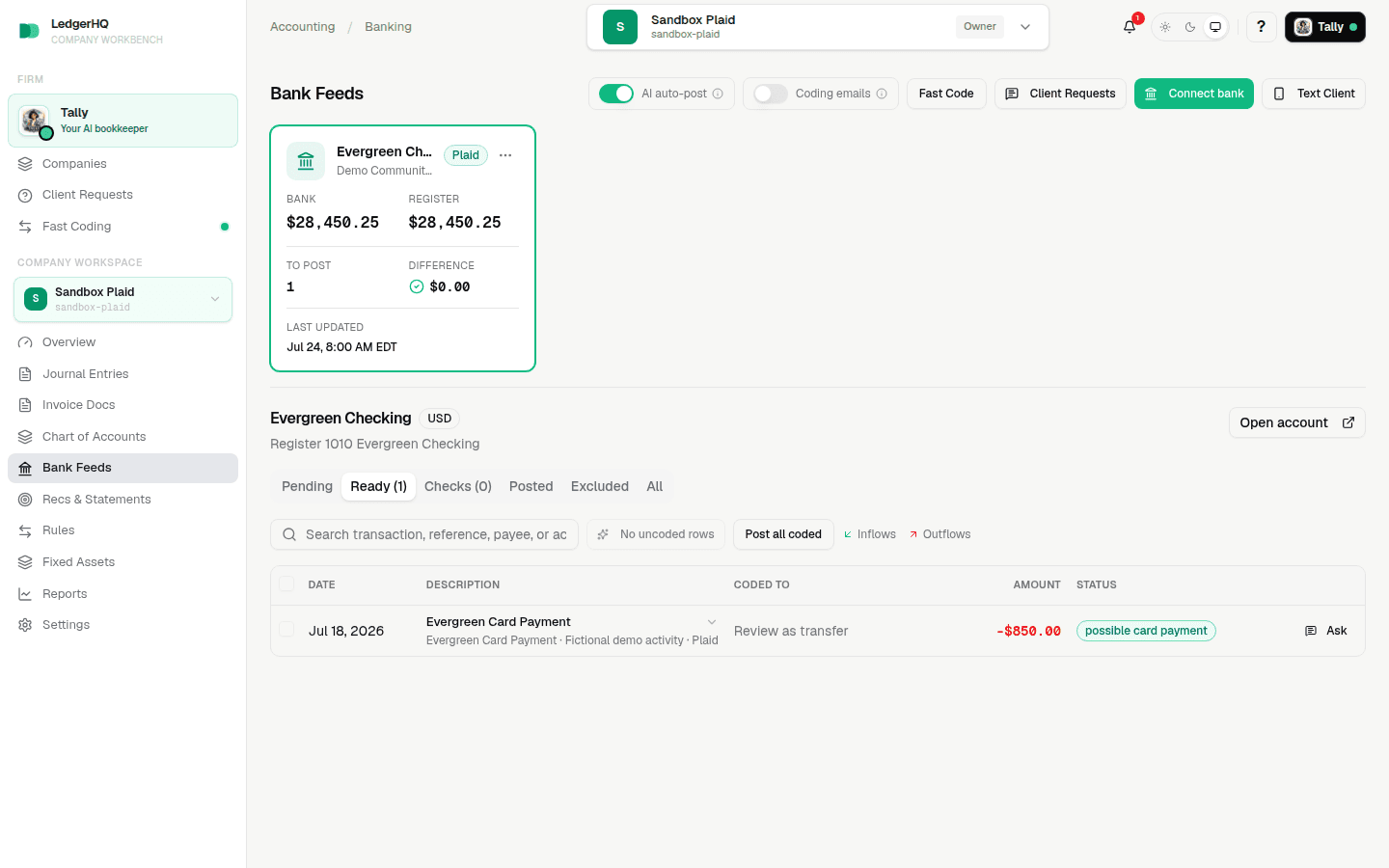Click the Fast Coding arrows icon
The width and height of the screenshot is (1389, 868).
coord(25,227)
